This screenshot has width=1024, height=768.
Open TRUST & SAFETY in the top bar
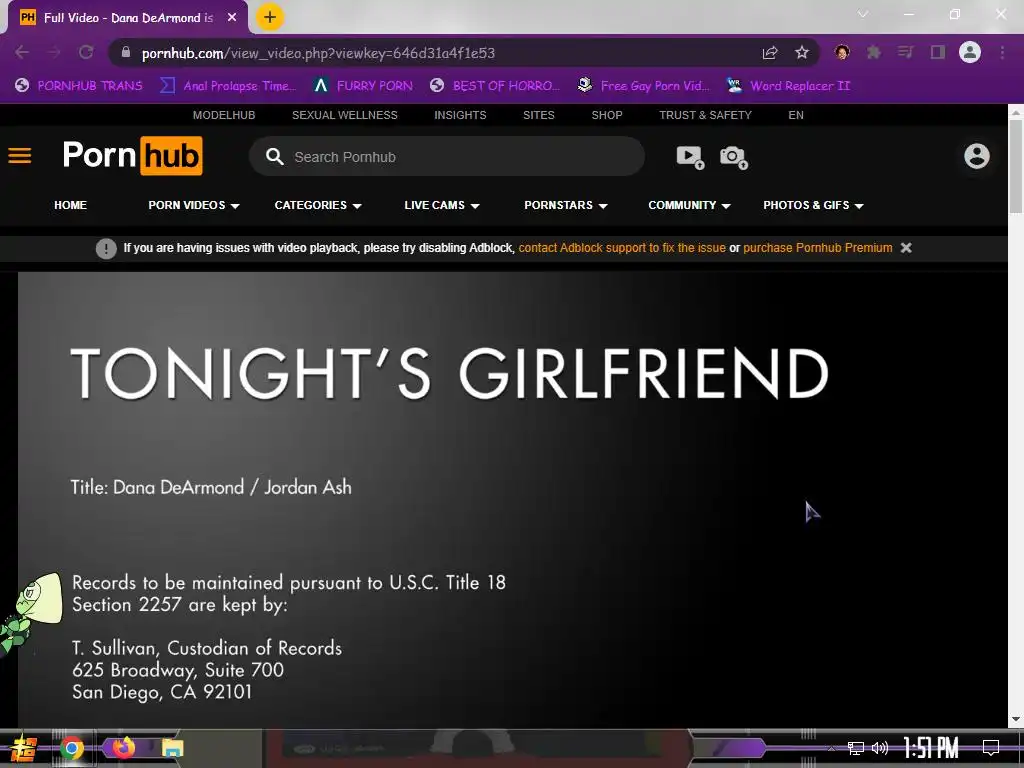[x=705, y=115]
